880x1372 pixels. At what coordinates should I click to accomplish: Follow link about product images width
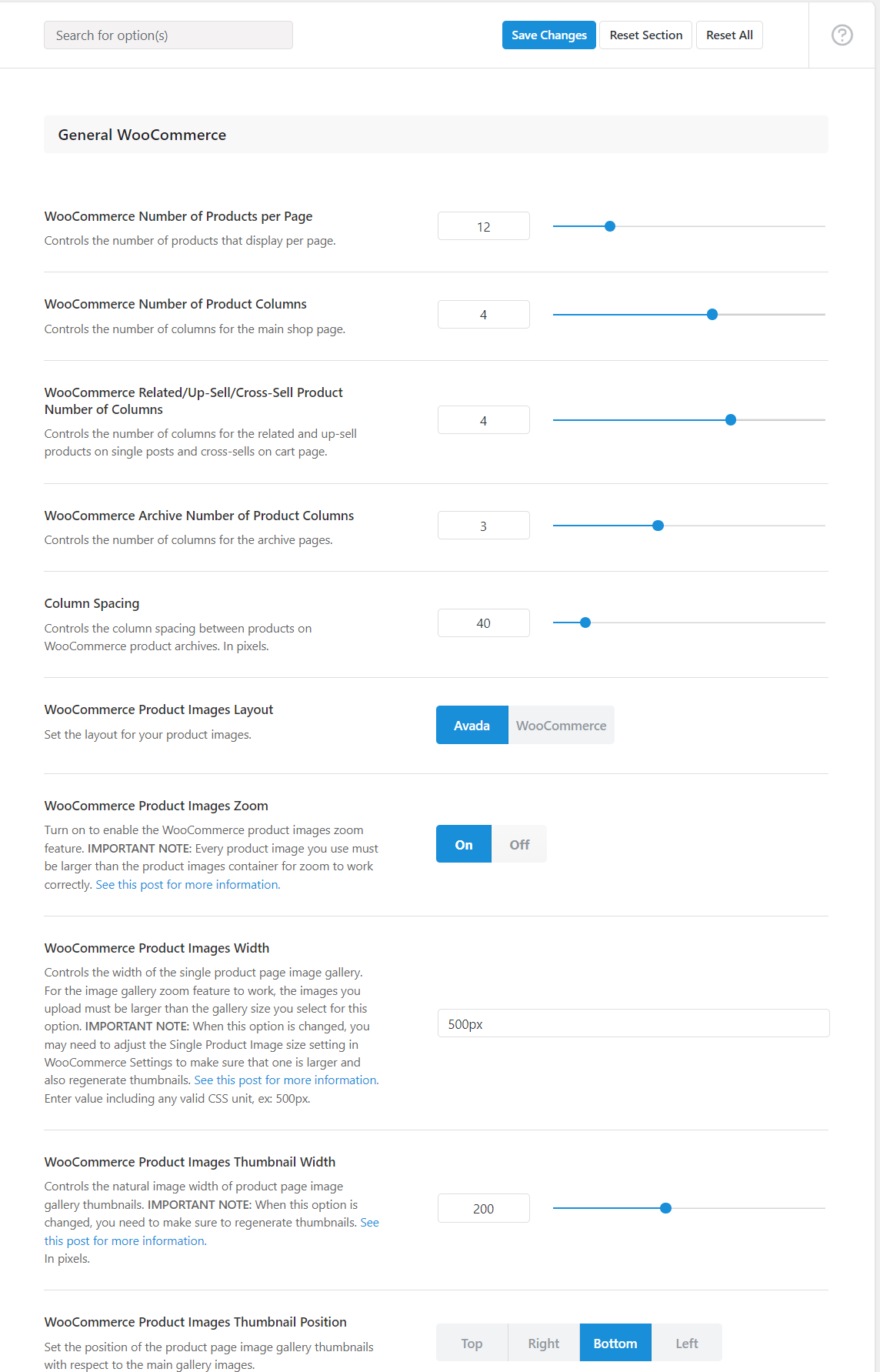click(x=285, y=1080)
